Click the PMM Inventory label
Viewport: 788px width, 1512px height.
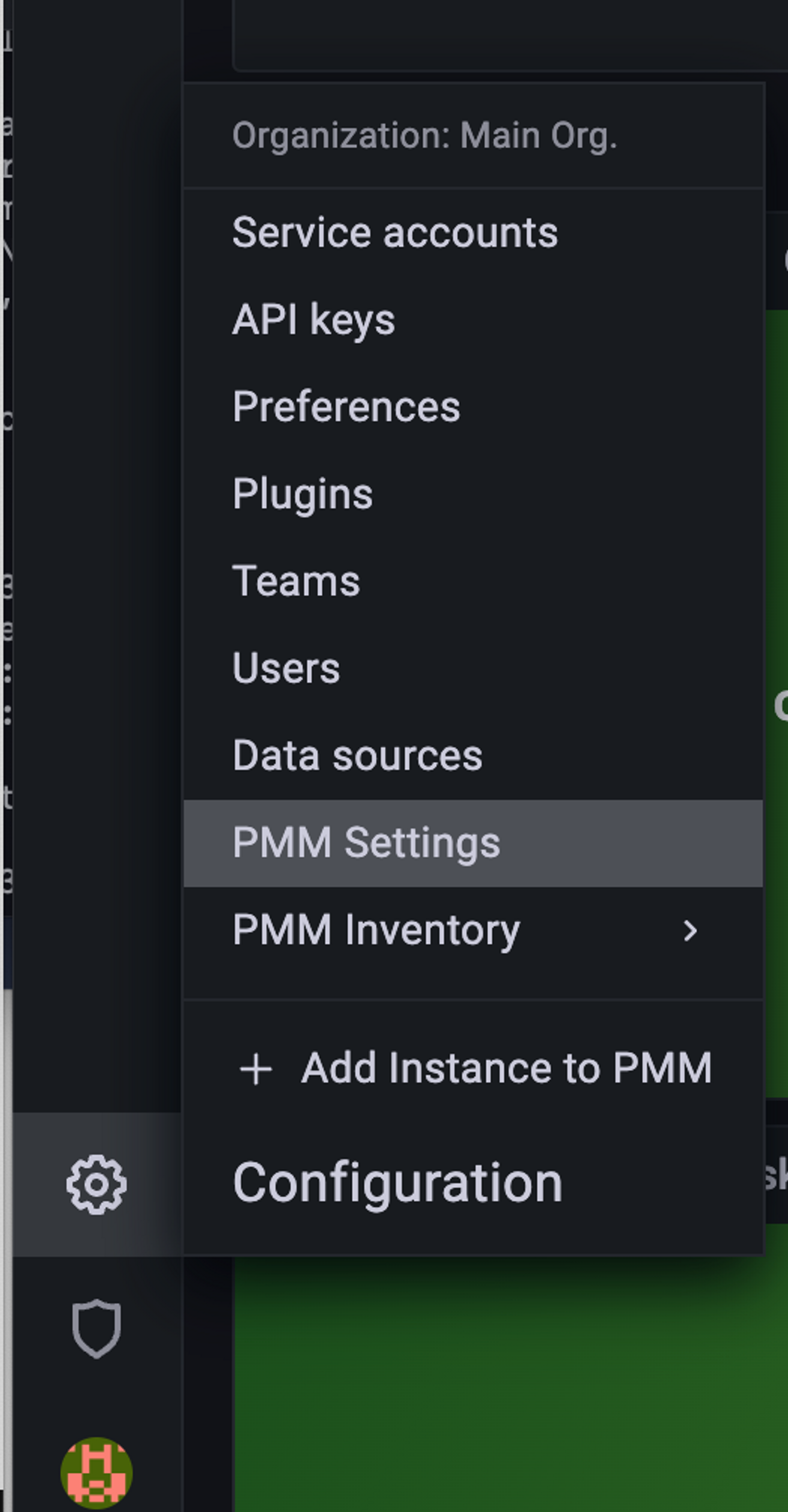[x=376, y=930]
